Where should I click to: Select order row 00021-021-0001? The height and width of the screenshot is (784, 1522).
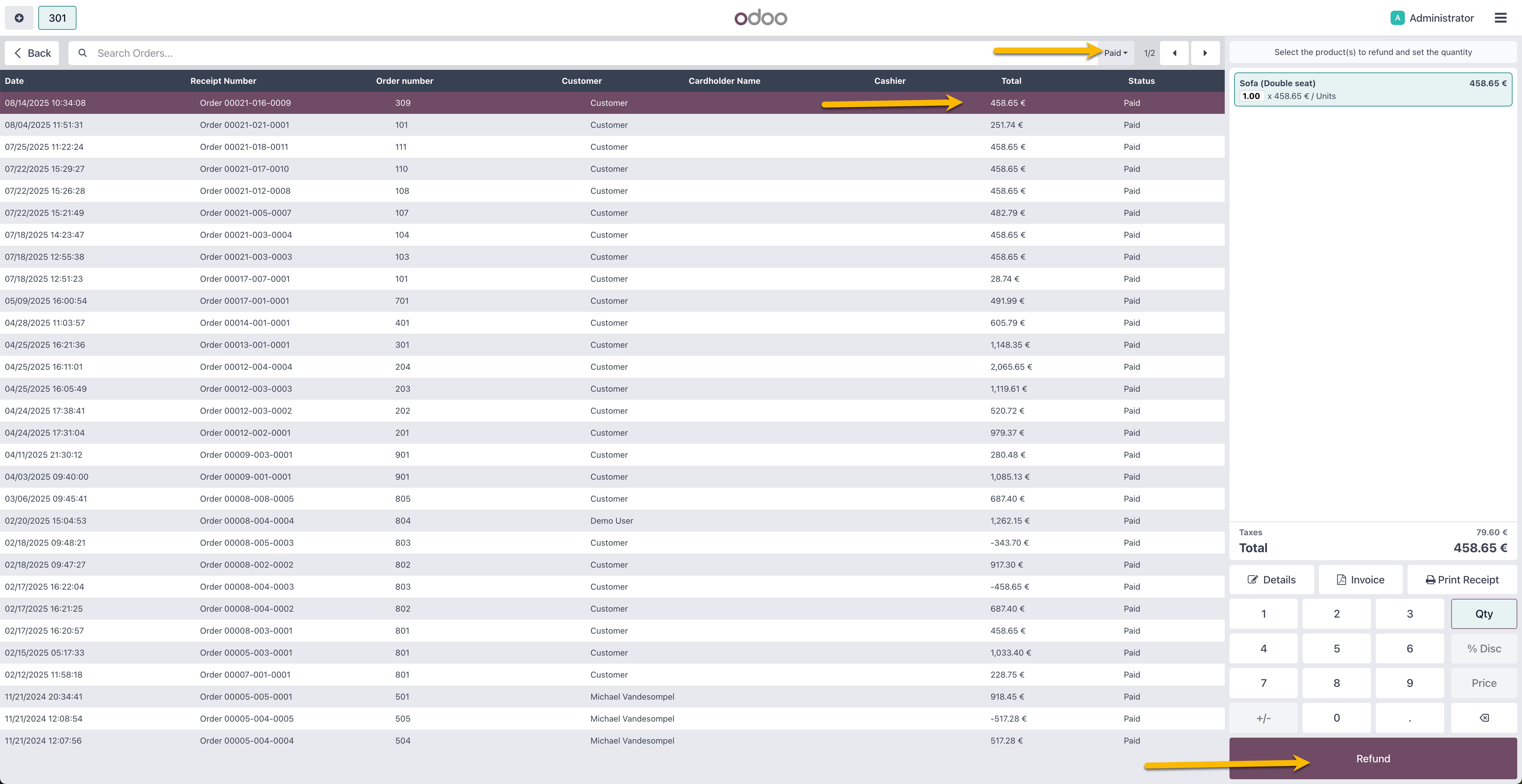click(x=245, y=125)
